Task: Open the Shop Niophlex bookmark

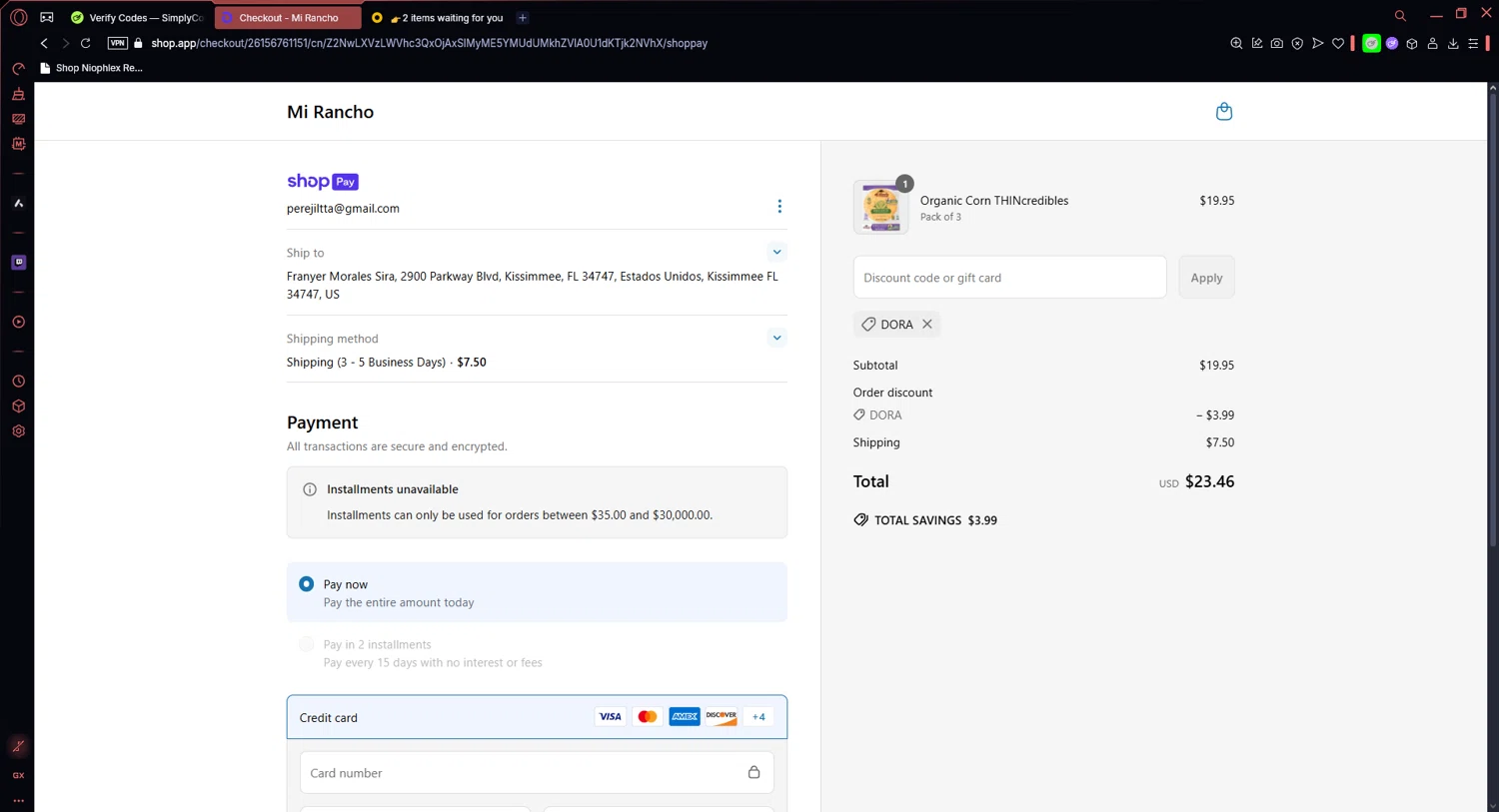Action: click(x=91, y=68)
